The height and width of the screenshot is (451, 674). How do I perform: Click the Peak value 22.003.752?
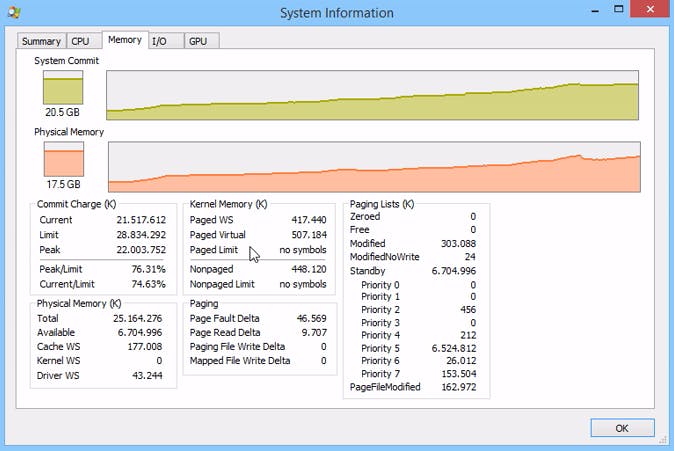(x=141, y=250)
